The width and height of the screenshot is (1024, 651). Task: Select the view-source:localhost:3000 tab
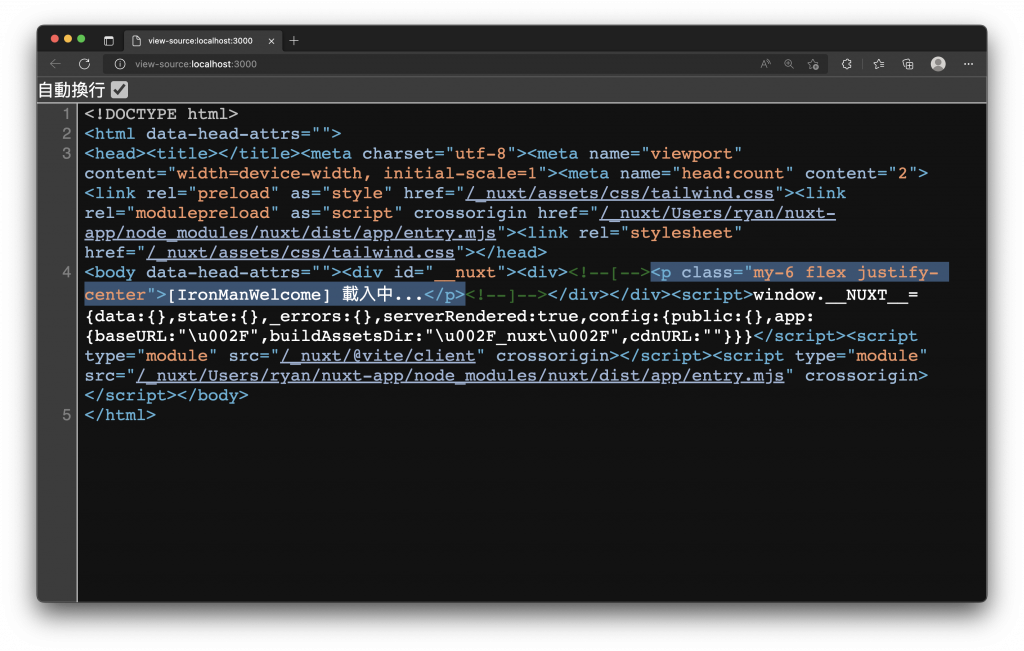pyautogui.click(x=202, y=40)
